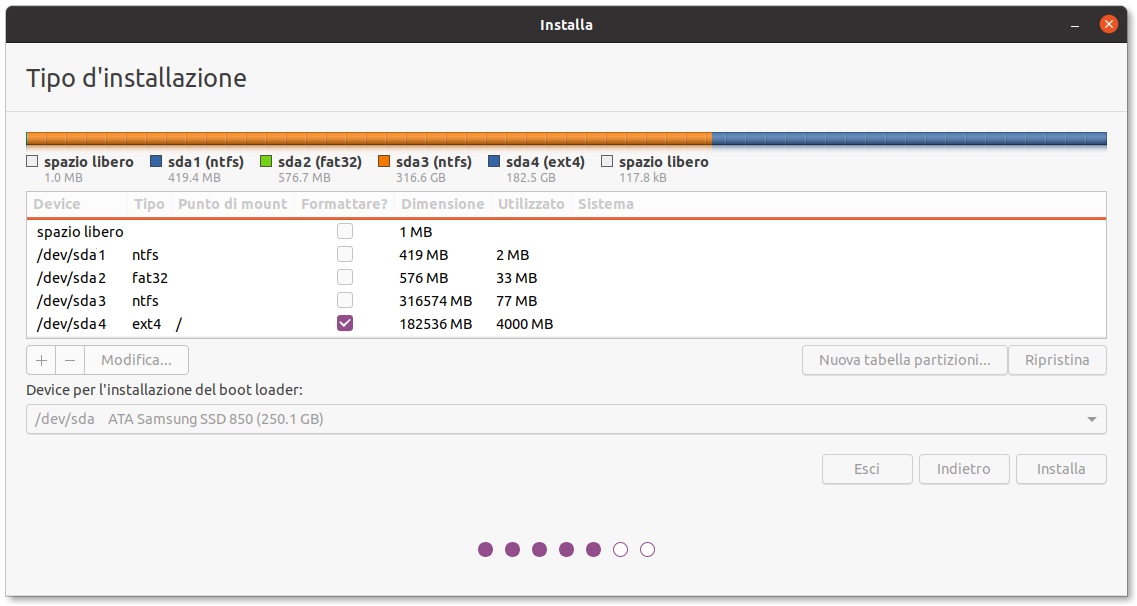The width and height of the screenshot is (1137, 606).
Task: Click the minus icon to remove partition
Action: pyautogui.click(x=69, y=360)
